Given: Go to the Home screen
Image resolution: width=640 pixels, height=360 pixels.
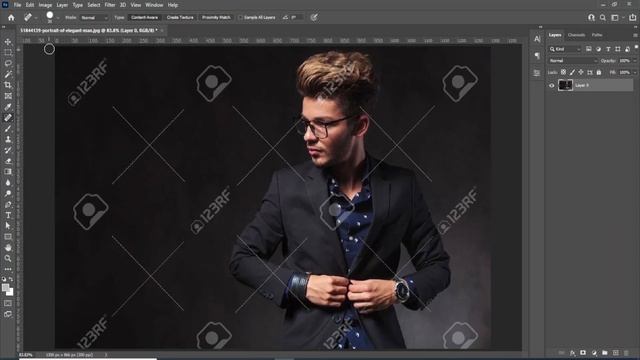Looking at the screenshot, I should pos(11,18).
